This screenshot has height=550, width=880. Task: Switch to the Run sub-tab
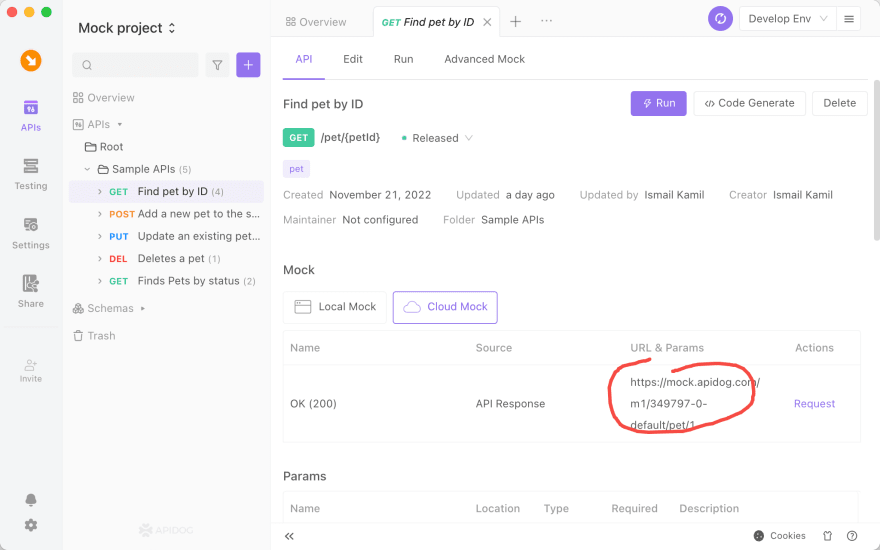(404, 59)
